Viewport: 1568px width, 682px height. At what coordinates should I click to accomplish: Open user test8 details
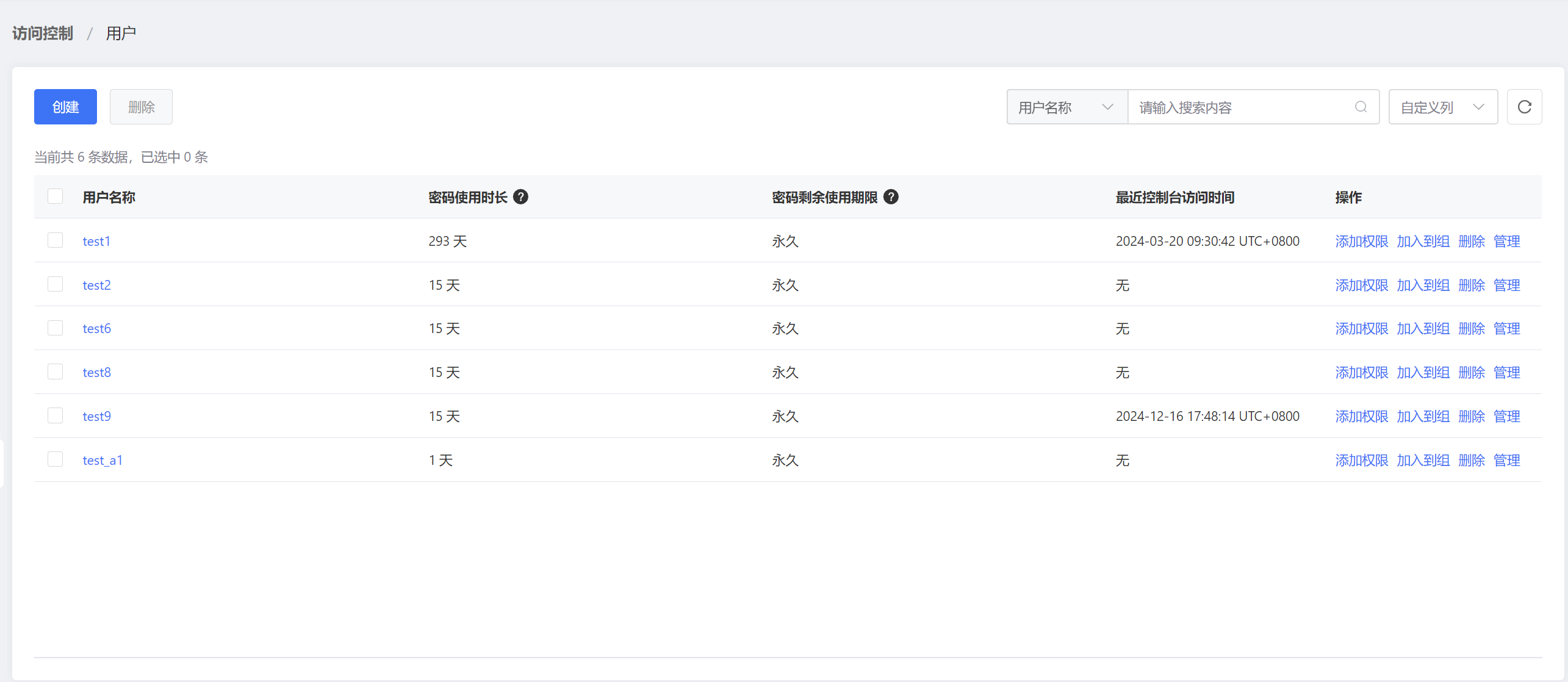coord(96,372)
